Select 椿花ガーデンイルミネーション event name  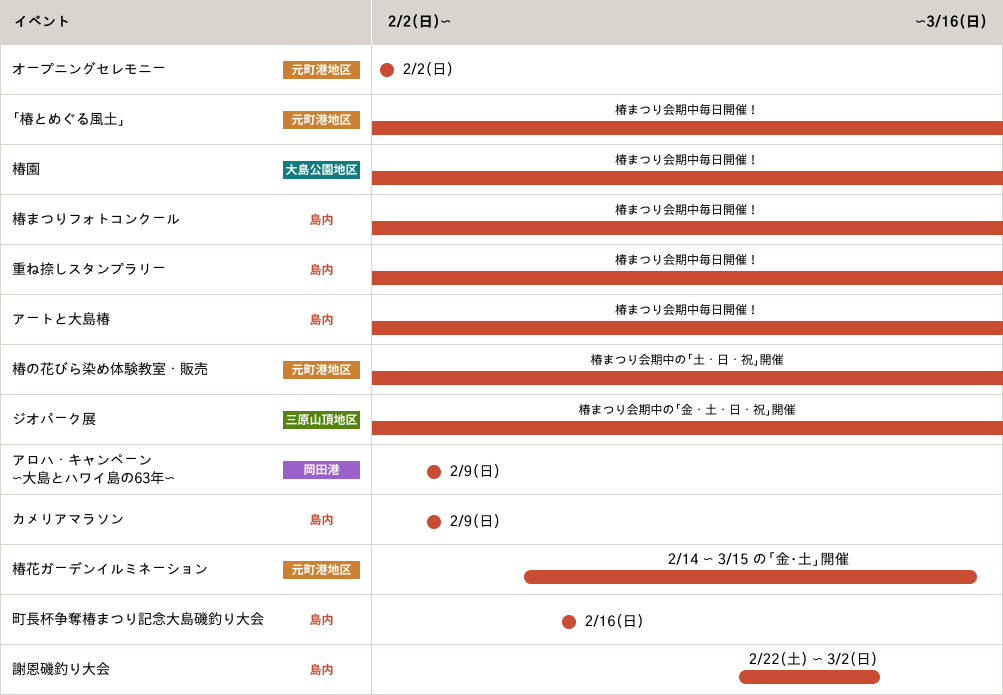coord(110,568)
